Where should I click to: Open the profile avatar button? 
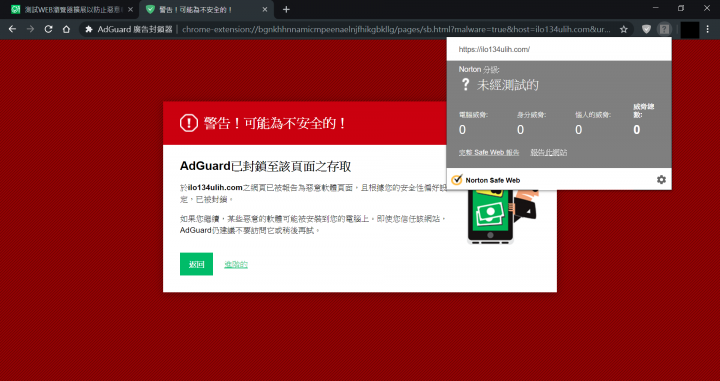coord(690,29)
